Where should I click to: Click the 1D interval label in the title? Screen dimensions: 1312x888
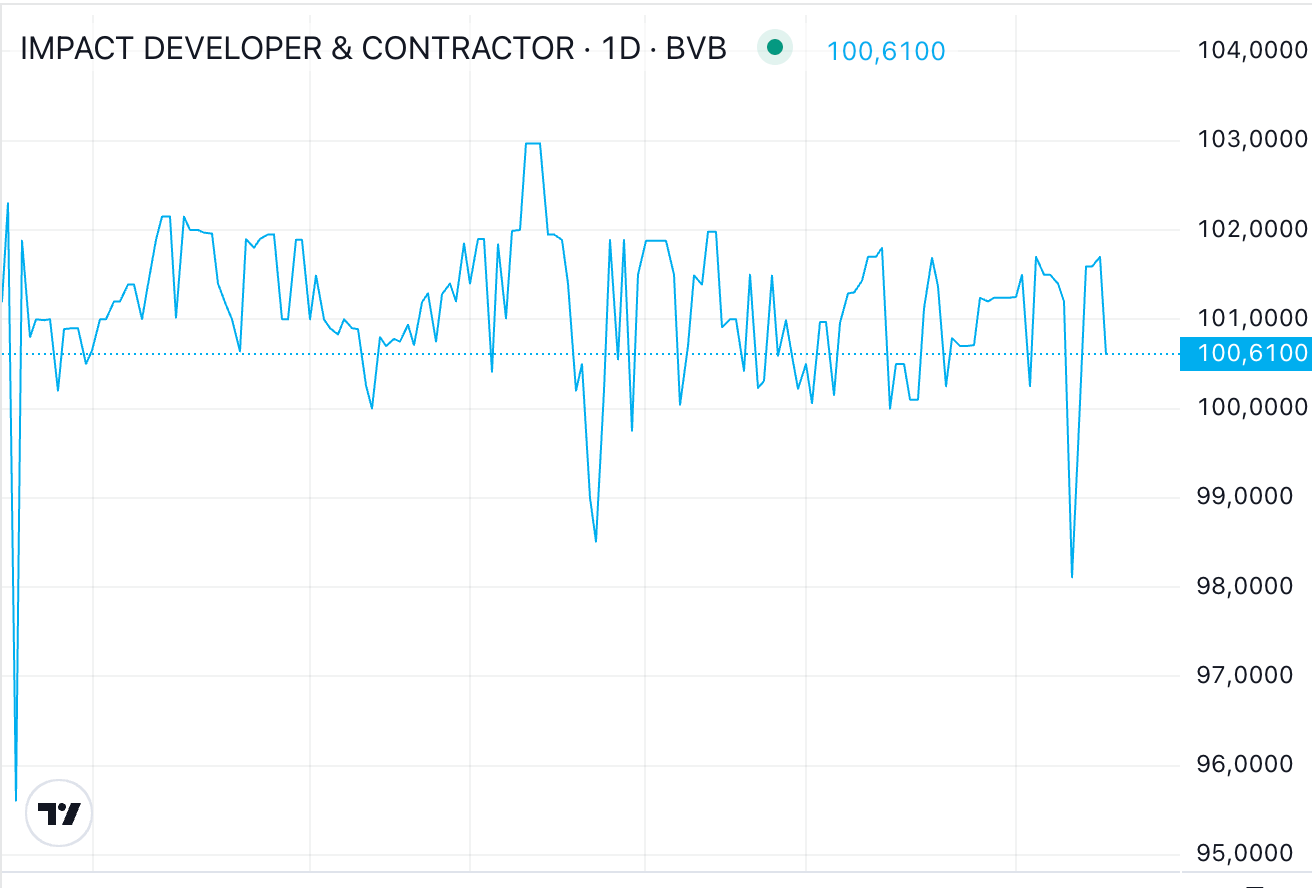(620, 48)
